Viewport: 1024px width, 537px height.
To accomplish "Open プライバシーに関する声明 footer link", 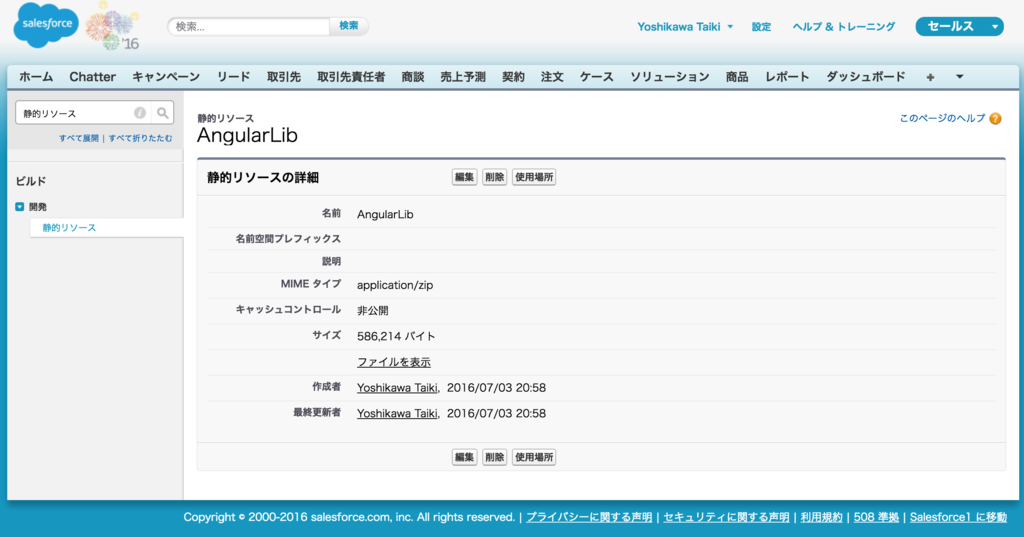I will tap(589, 517).
